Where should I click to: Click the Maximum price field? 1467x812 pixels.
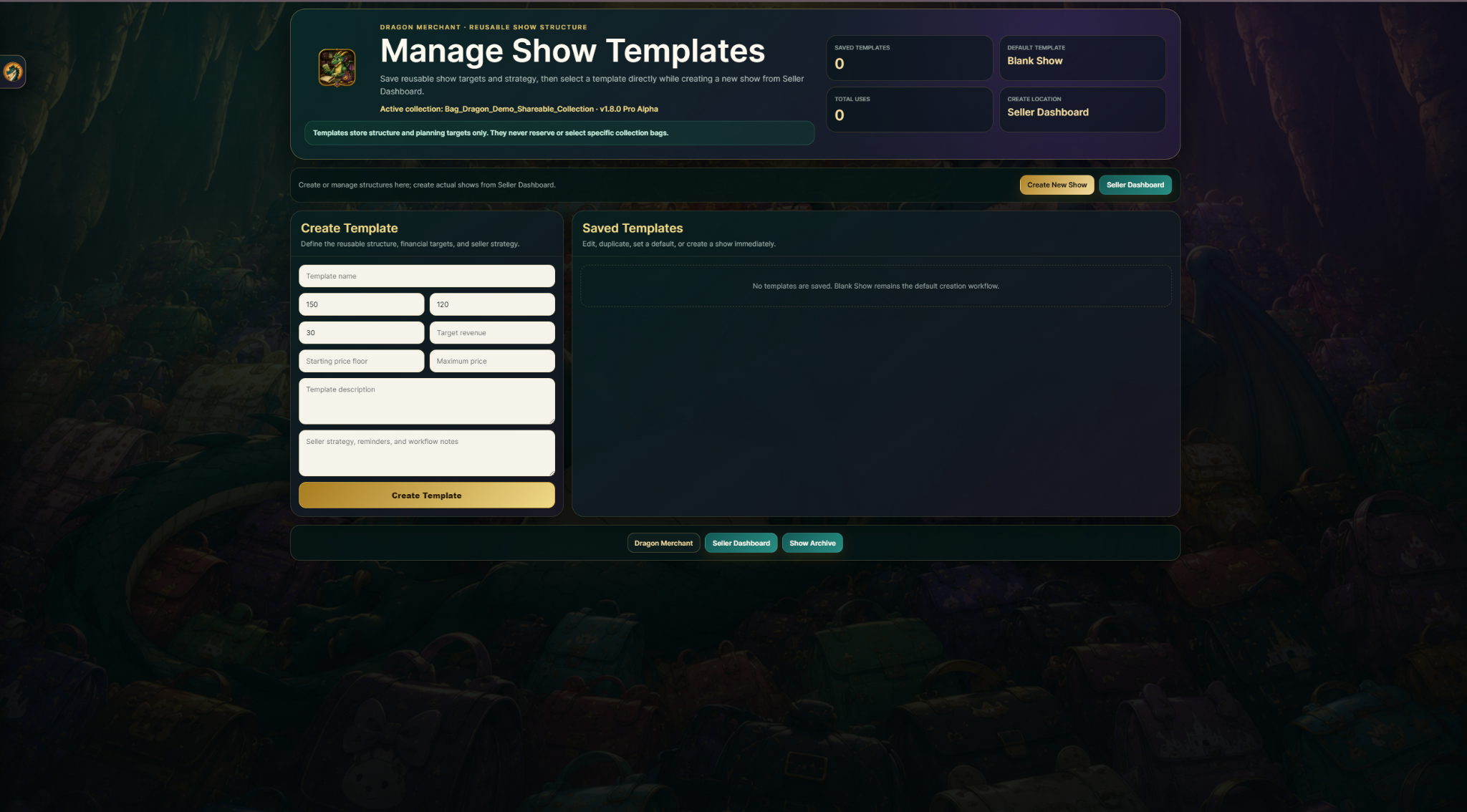492,362
